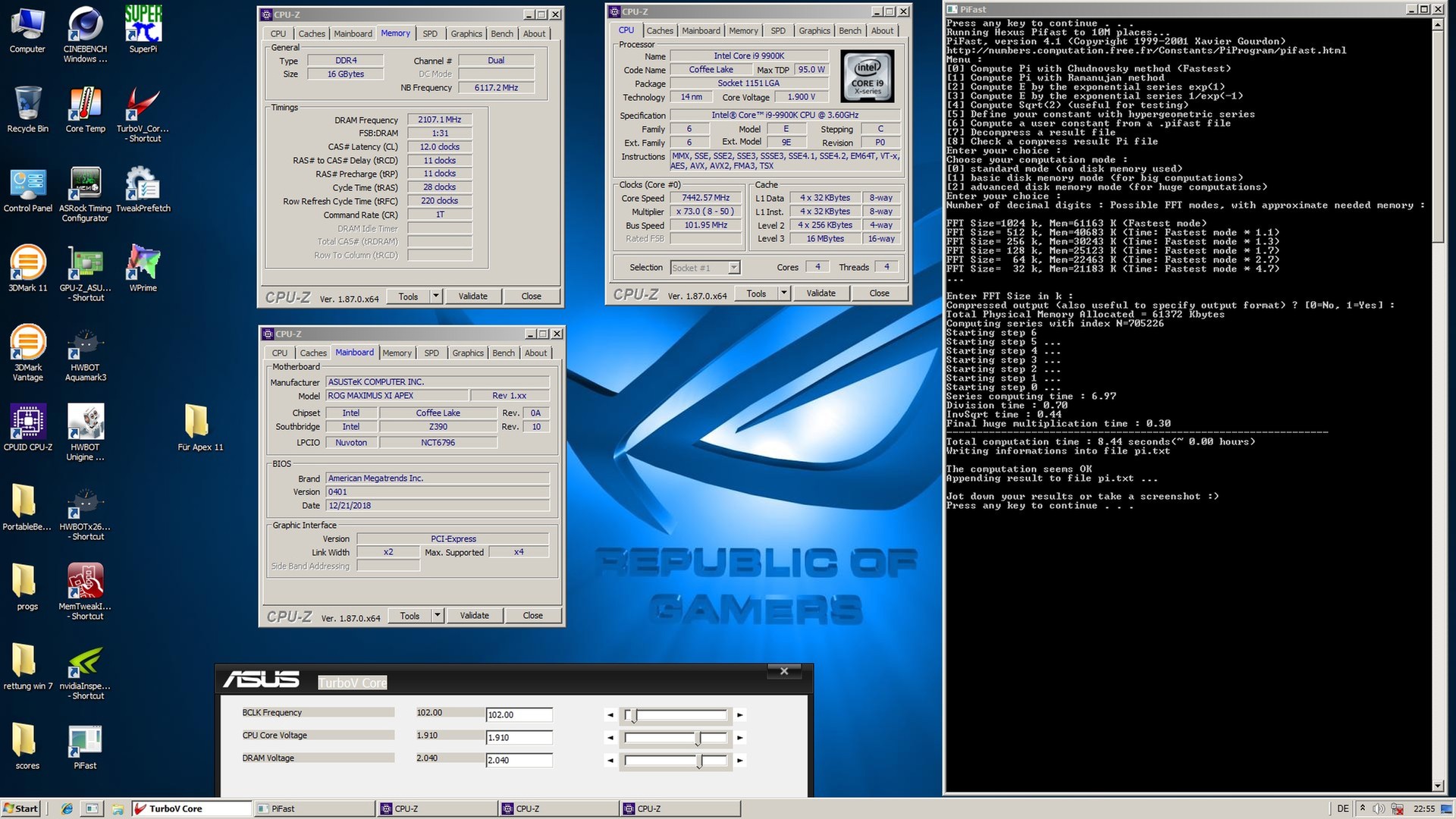Click the CPU Core Voltage input field
Viewport: 1456px width, 819px height.
[x=519, y=738]
